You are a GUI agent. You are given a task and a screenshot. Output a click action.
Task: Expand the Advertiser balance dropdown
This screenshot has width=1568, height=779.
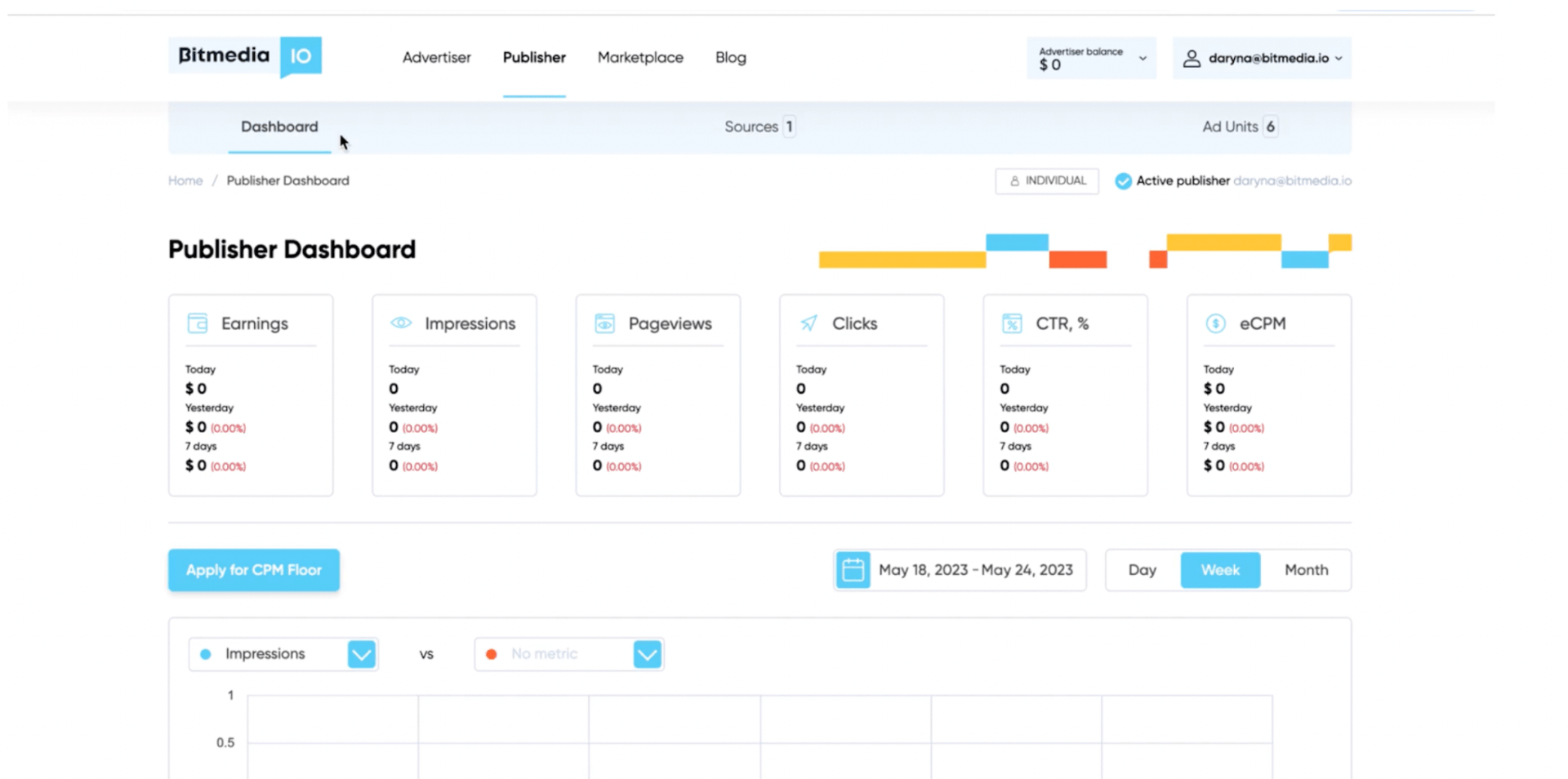tap(1140, 58)
